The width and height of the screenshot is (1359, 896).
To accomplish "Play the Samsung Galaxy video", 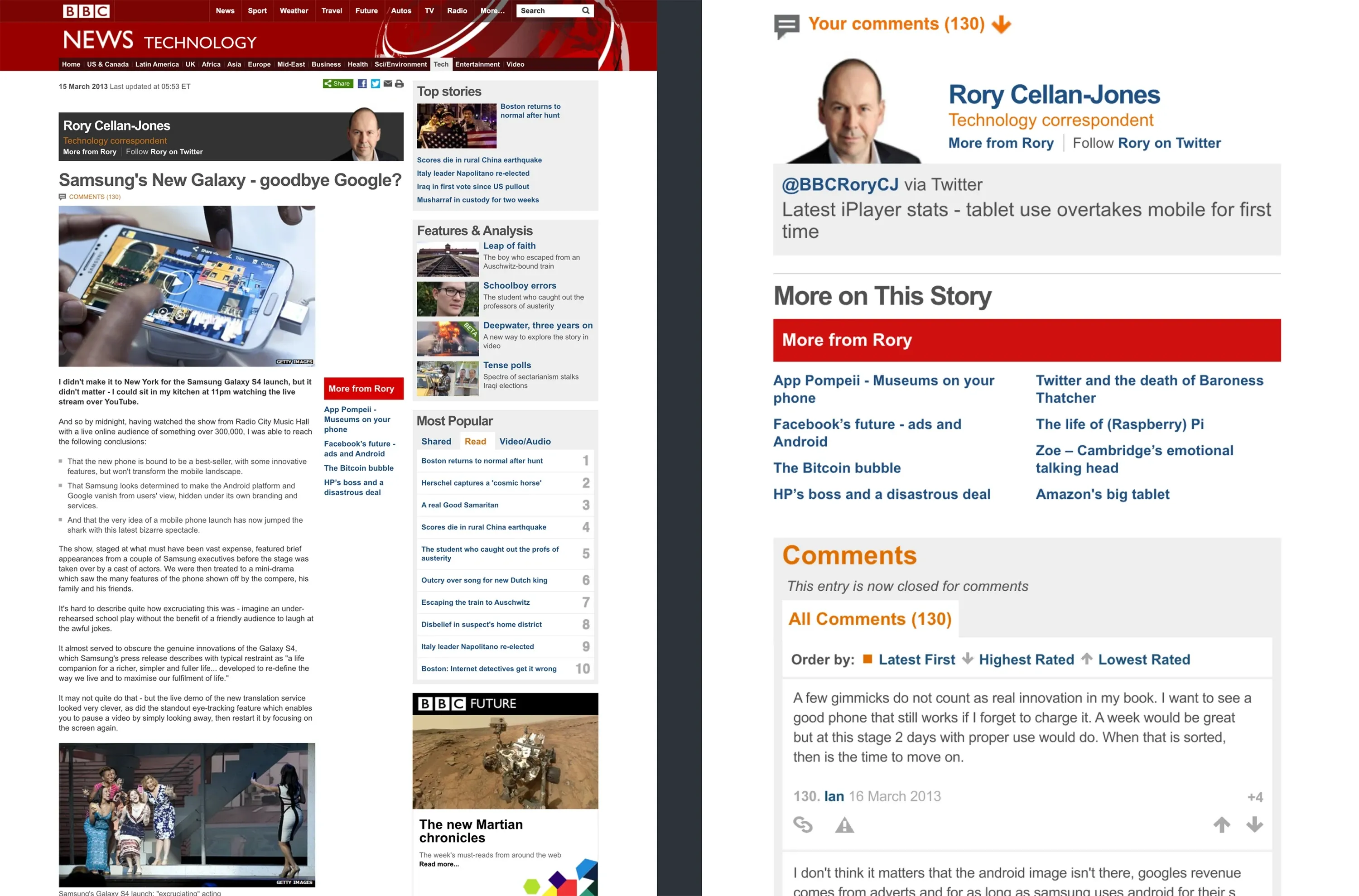I will [177, 282].
